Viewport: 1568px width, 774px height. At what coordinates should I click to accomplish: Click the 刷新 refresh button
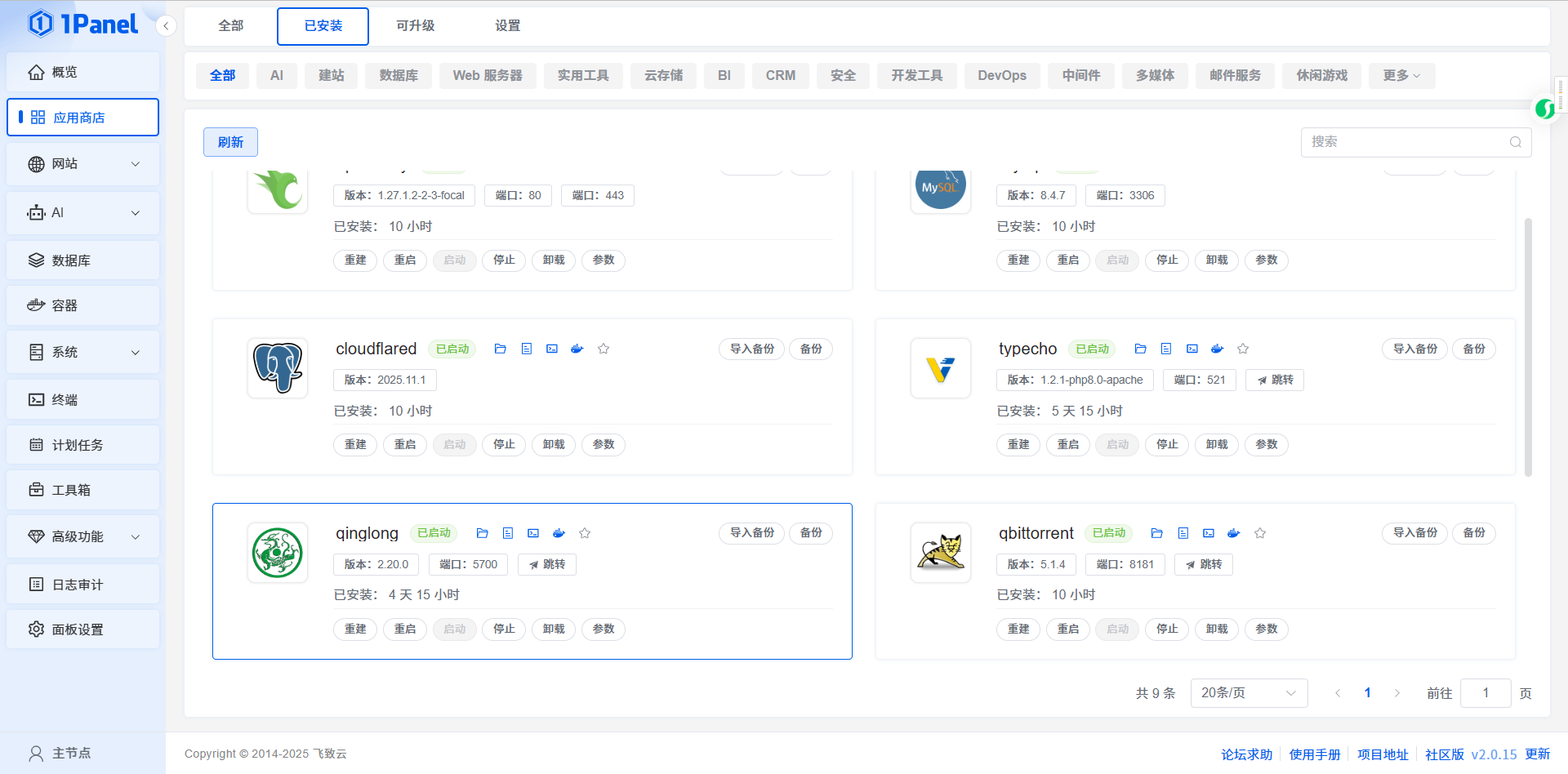tap(230, 142)
